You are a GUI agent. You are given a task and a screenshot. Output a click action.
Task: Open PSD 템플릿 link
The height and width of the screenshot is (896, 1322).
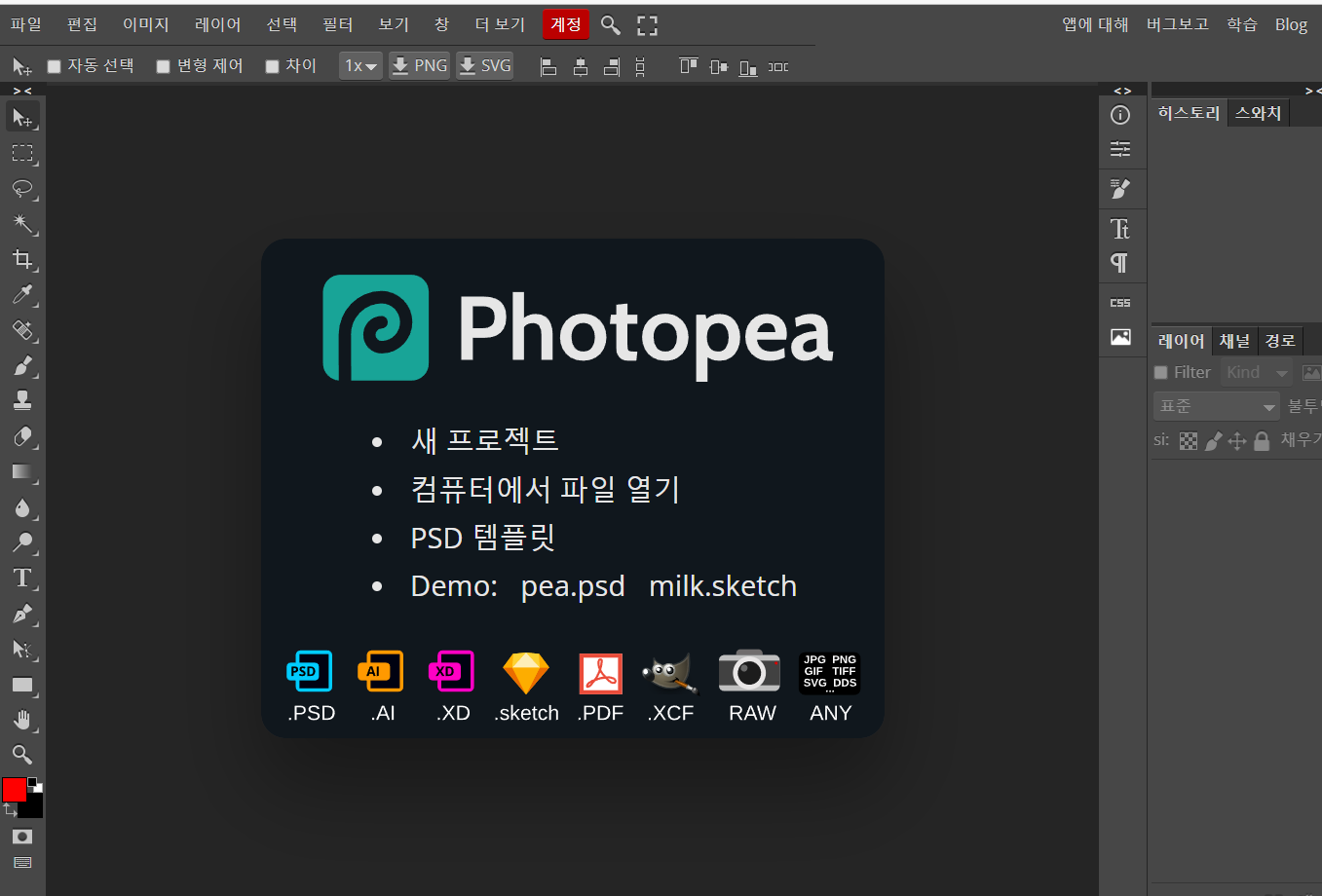(483, 538)
